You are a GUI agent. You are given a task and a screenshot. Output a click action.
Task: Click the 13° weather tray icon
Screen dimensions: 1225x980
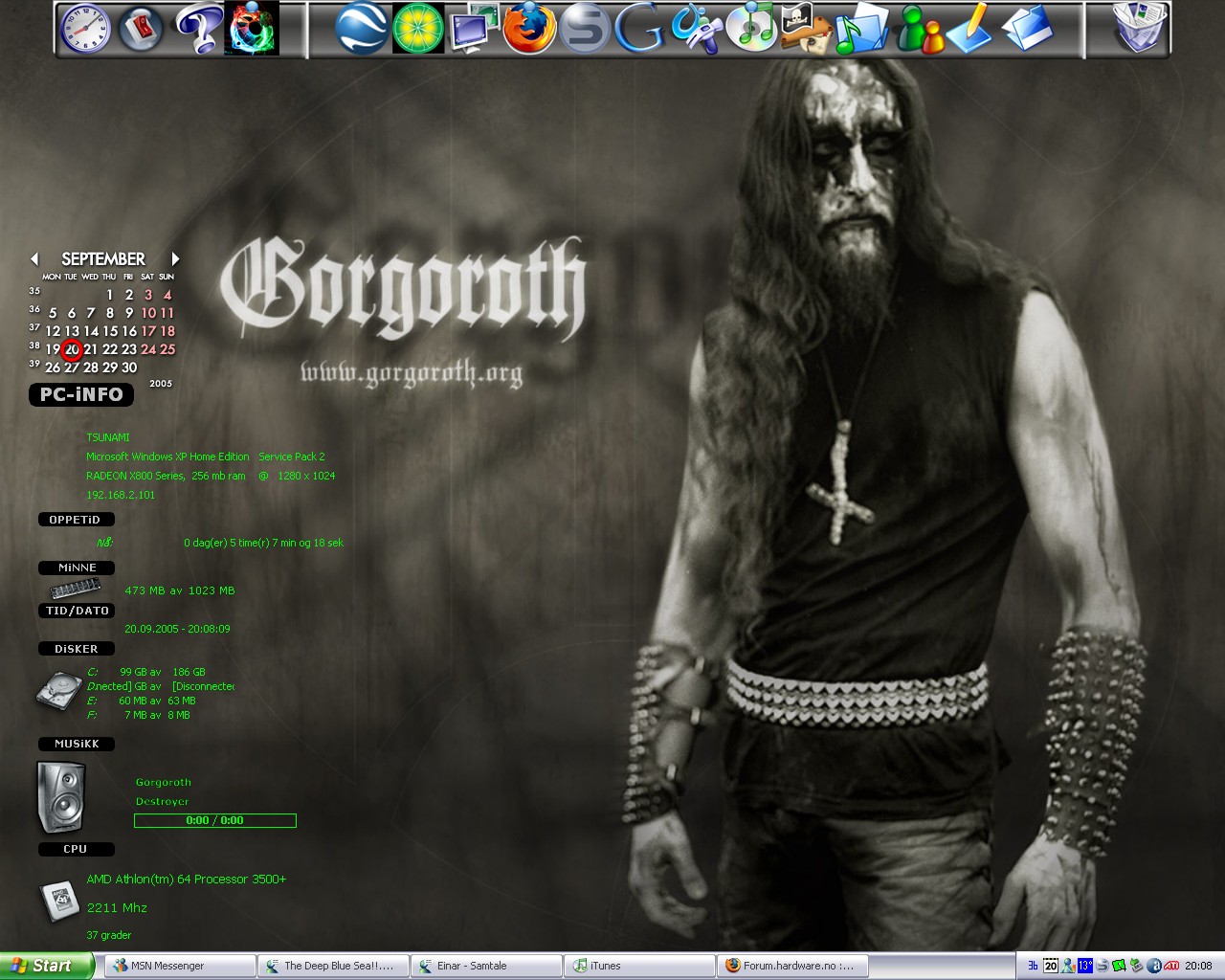click(1085, 966)
